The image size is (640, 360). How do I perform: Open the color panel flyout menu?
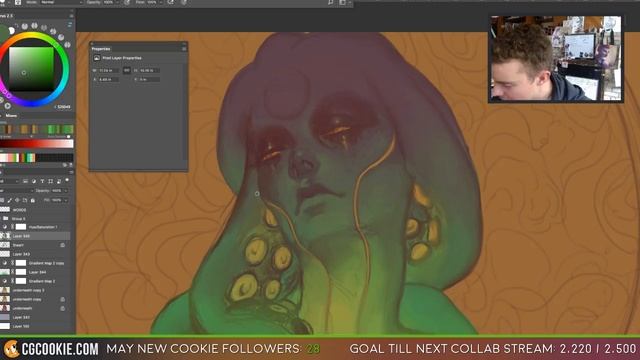[71, 16]
